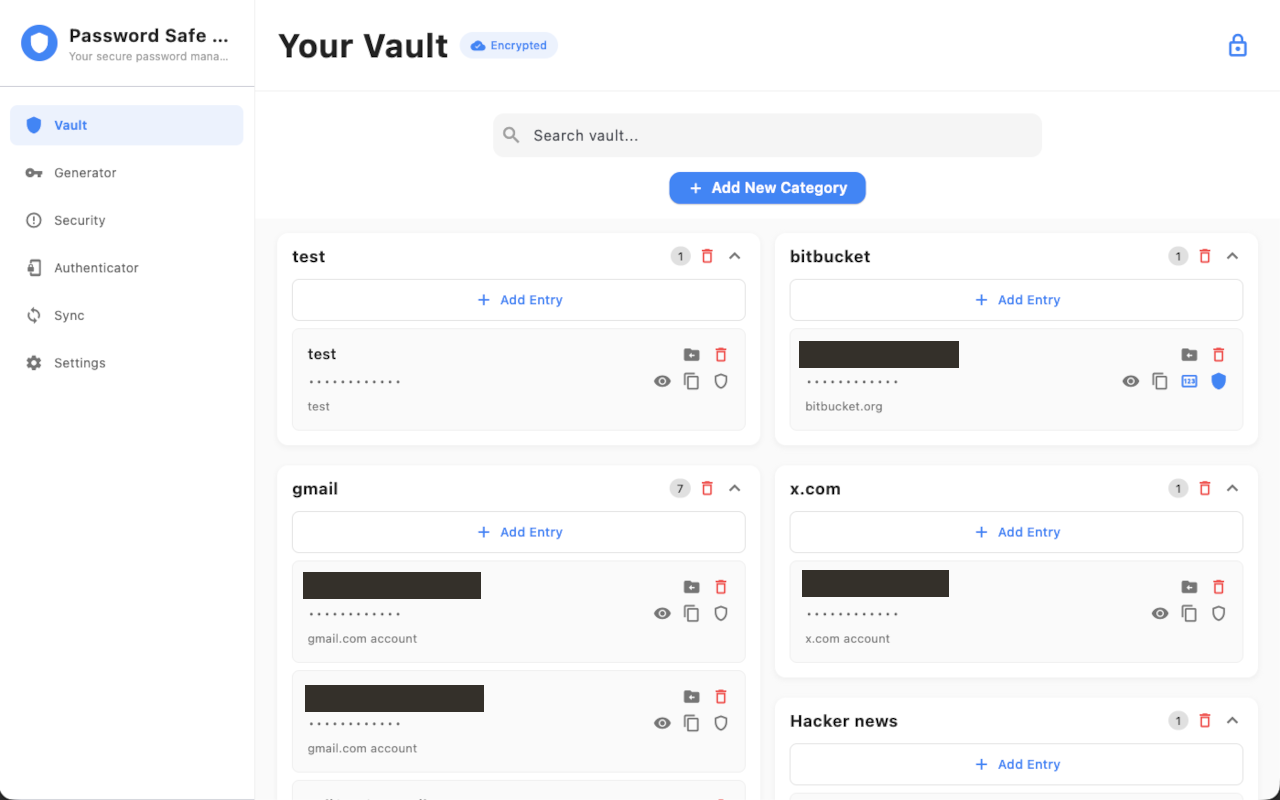Delete the x.com category
1280x800 pixels.
pyautogui.click(x=1205, y=488)
